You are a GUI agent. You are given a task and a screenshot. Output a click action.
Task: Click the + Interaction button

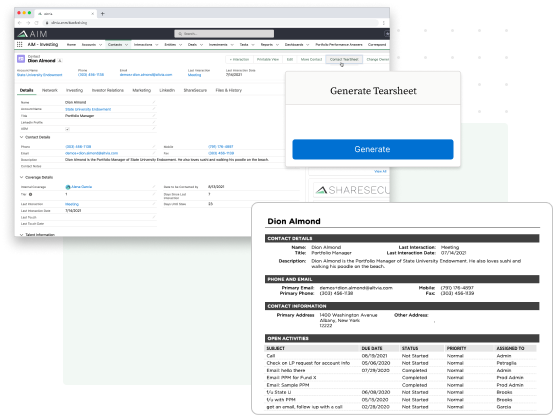pyautogui.click(x=239, y=59)
